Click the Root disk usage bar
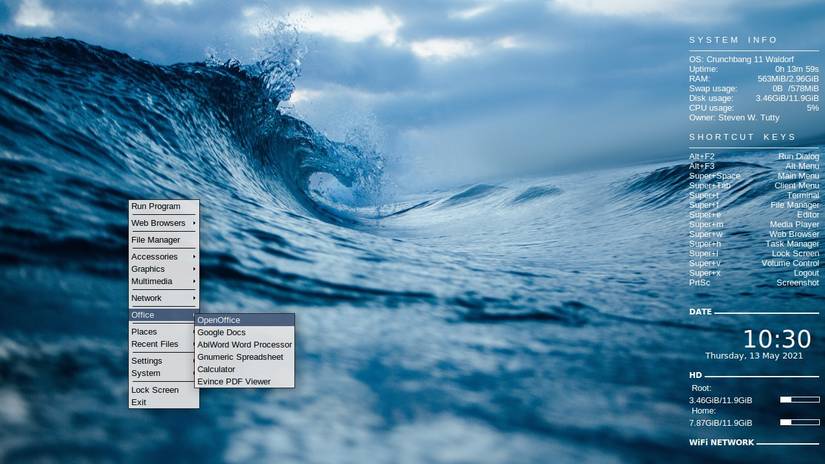The height and width of the screenshot is (464, 825). coord(799,400)
